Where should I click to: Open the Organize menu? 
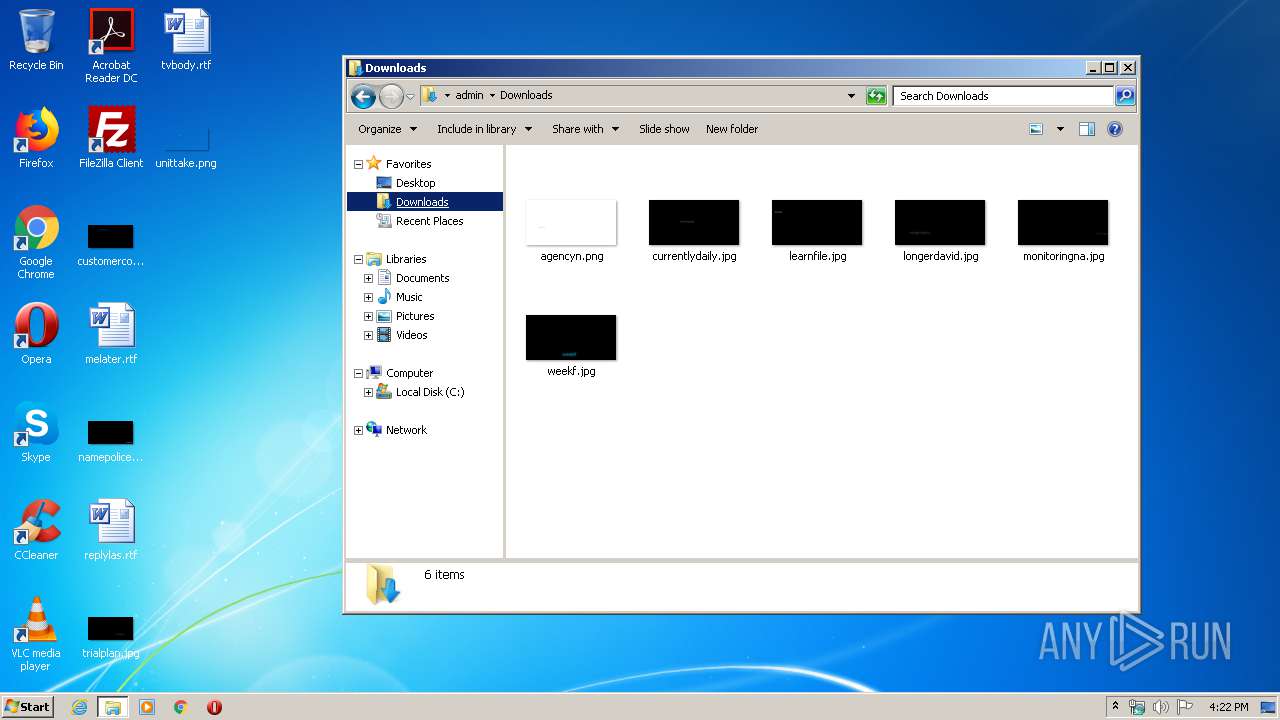point(386,129)
